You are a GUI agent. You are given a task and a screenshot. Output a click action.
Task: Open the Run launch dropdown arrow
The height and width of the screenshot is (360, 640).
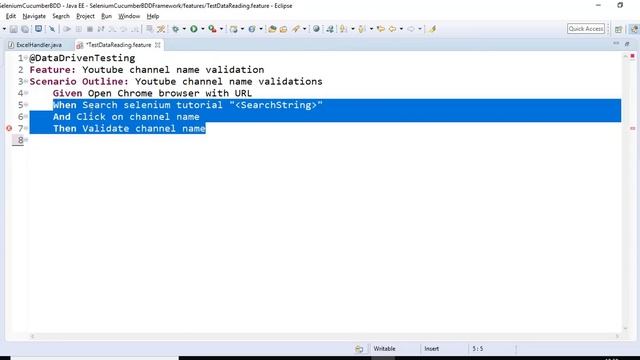click(x=202, y=29)
